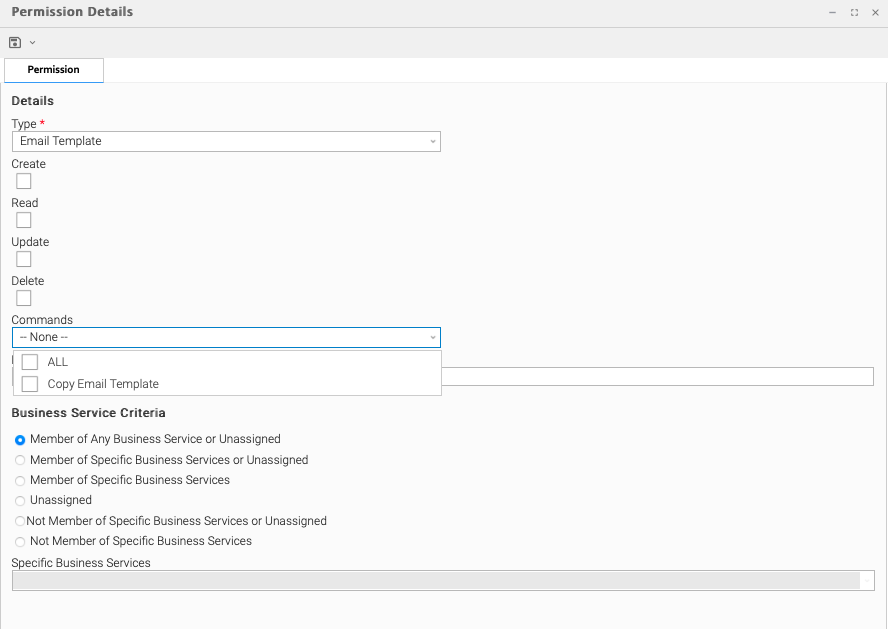Check Copy Email Template command option
888x629 pixels.
pyautogui.click(x=30, y=384)
